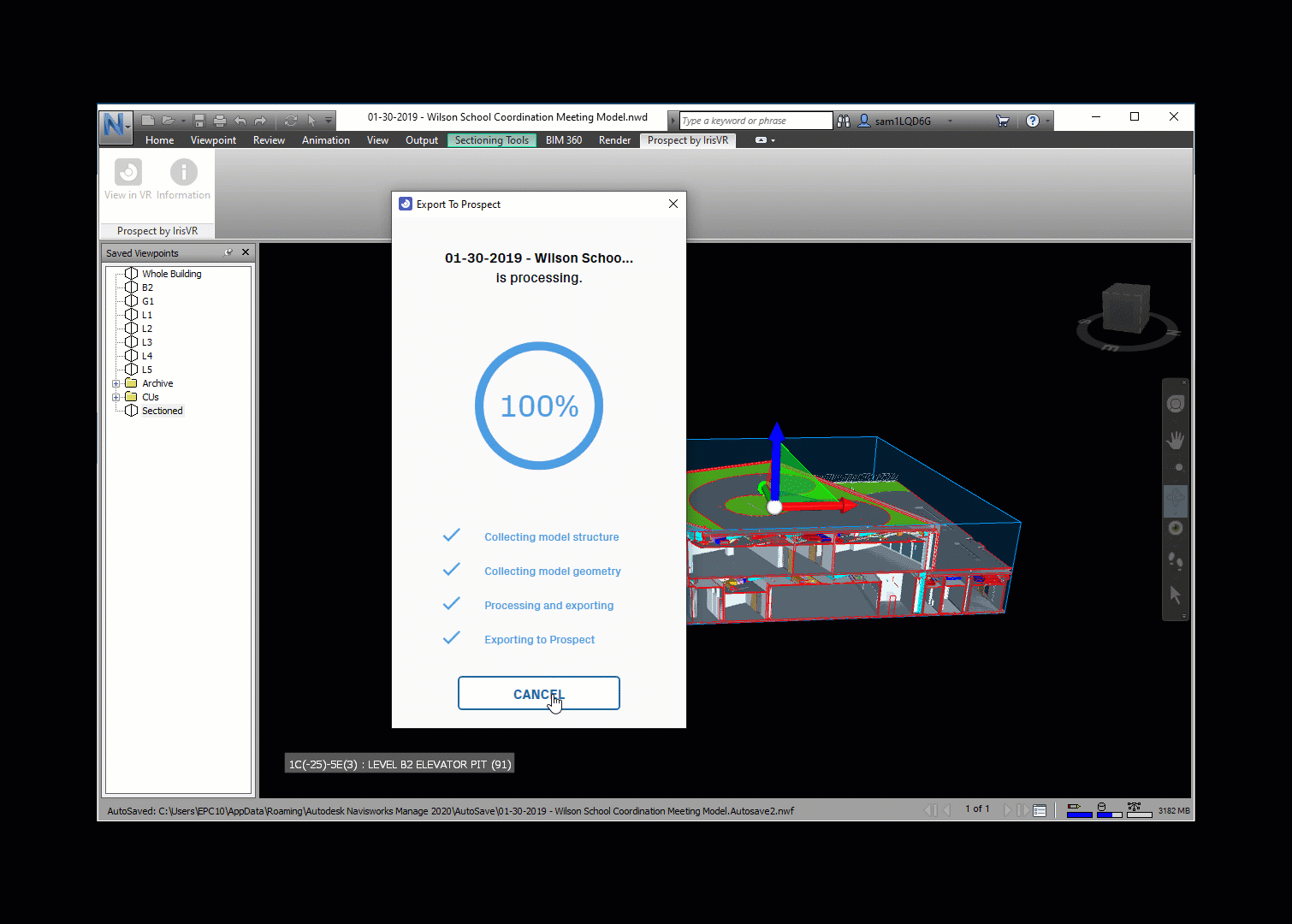Click the Help question mark icon

point(1033,121)
